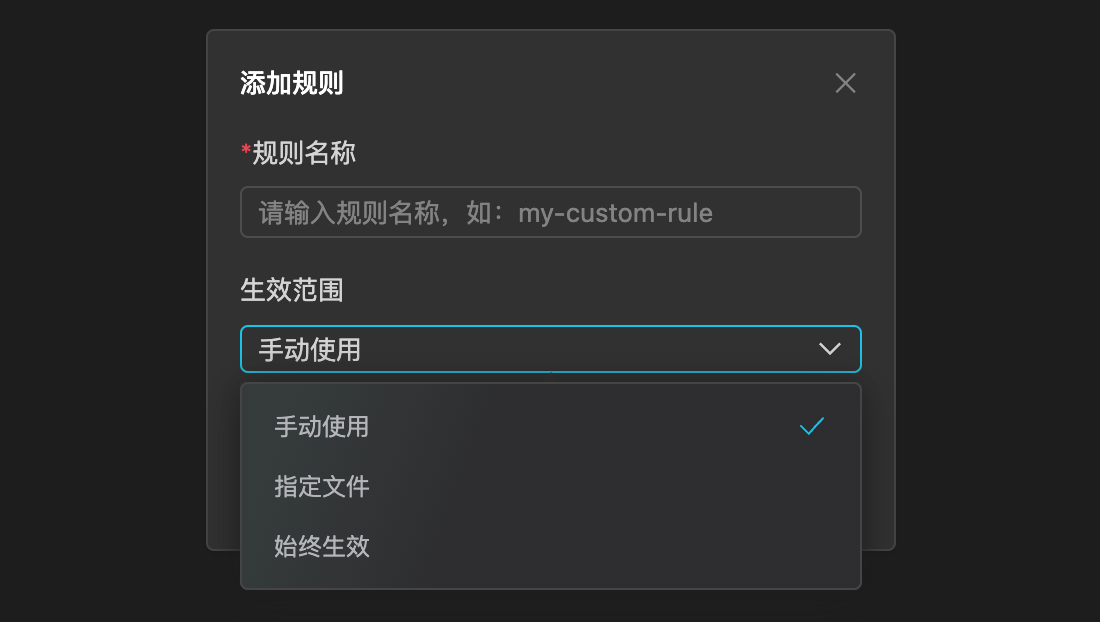Select 指定文件 option in the list

(x=551, y=486)
